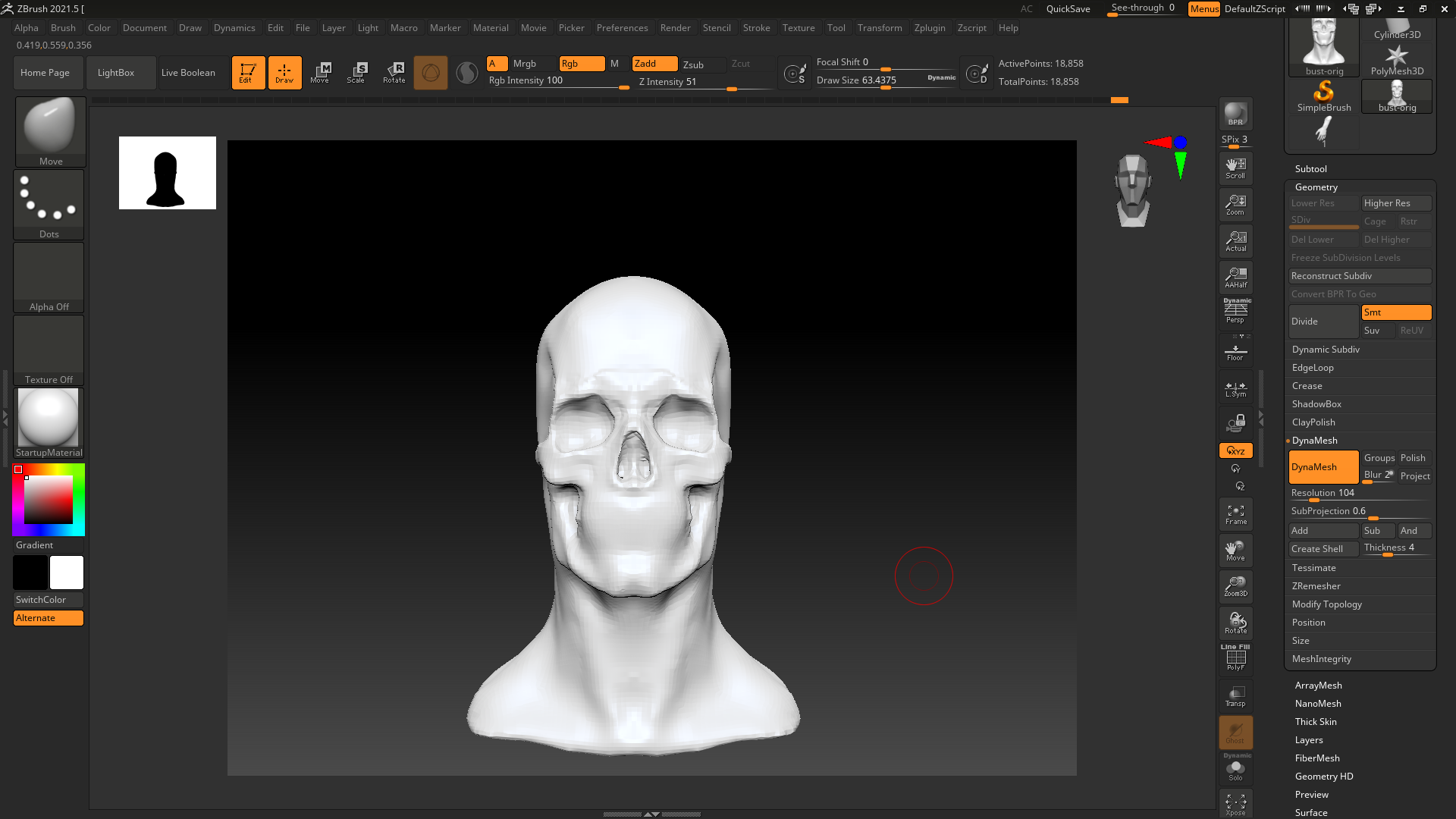Toggle Persp perspective mode
1456x819 pixels.
(x=1235, y=312)
